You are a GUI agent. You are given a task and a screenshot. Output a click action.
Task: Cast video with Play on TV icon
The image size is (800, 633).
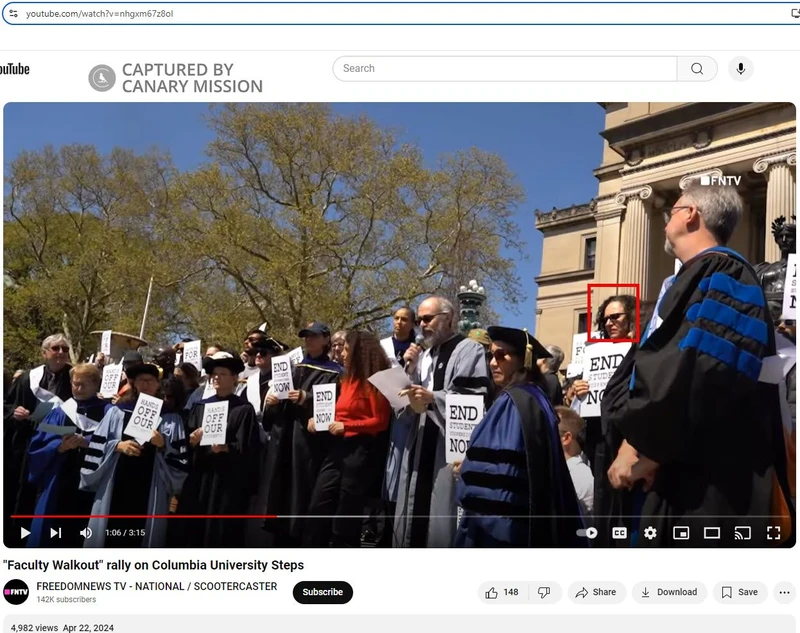pos(742,533)
